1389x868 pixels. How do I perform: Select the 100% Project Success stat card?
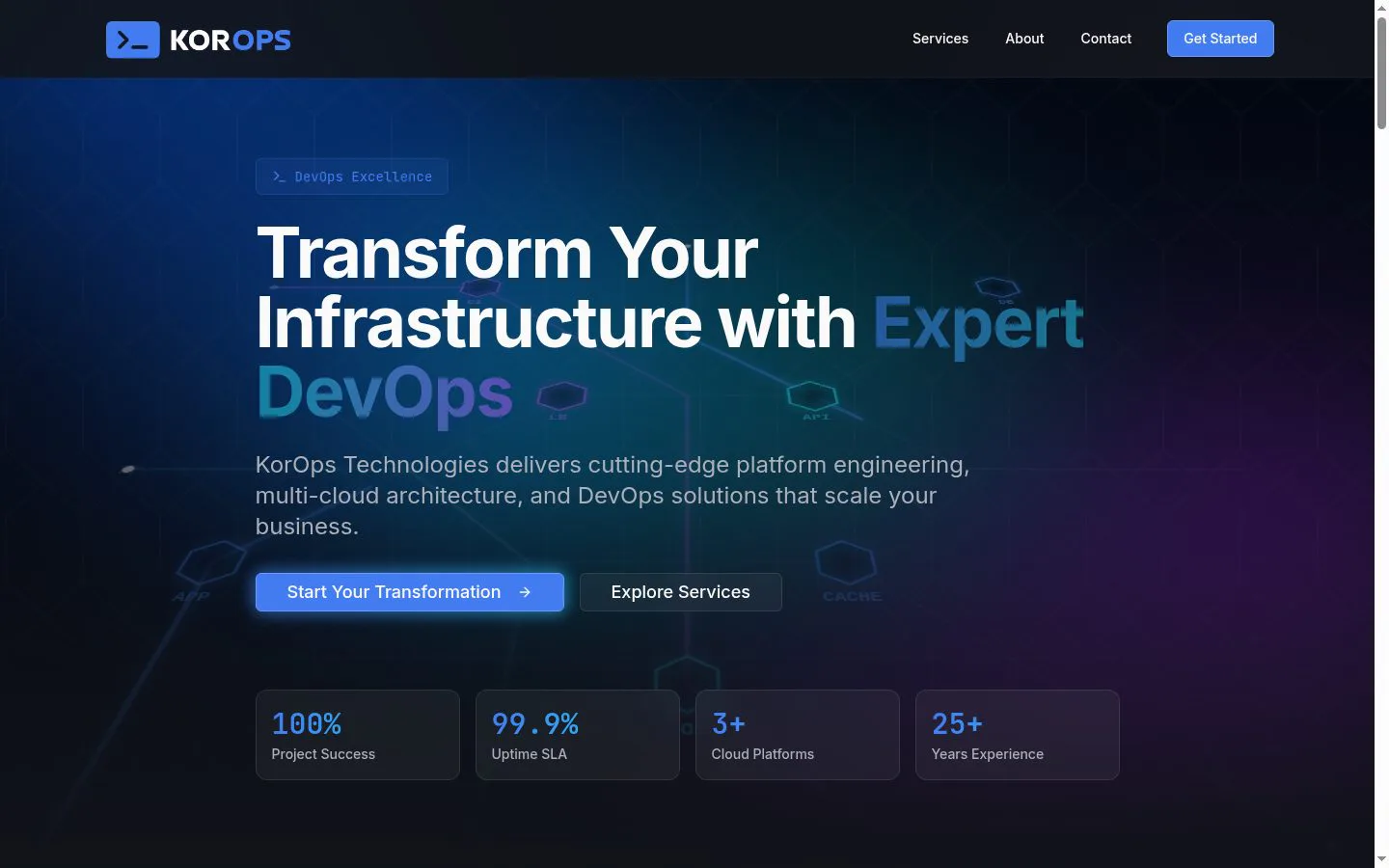point(358,735)
